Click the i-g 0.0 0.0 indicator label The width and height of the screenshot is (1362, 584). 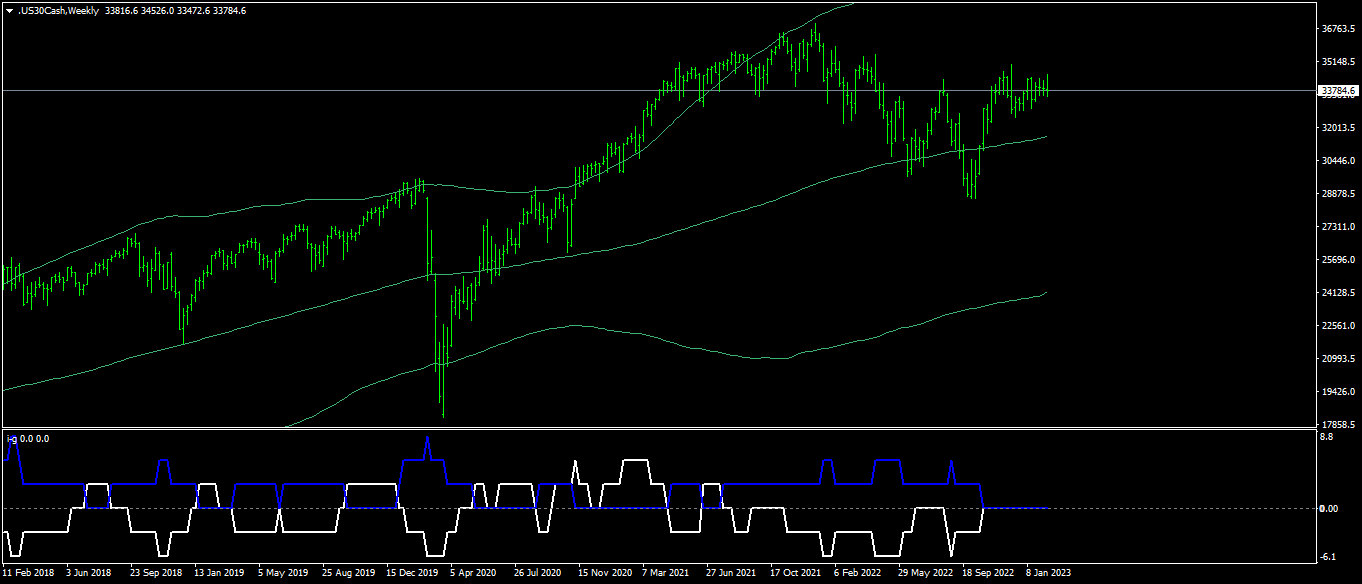click(x=27, y=439)
